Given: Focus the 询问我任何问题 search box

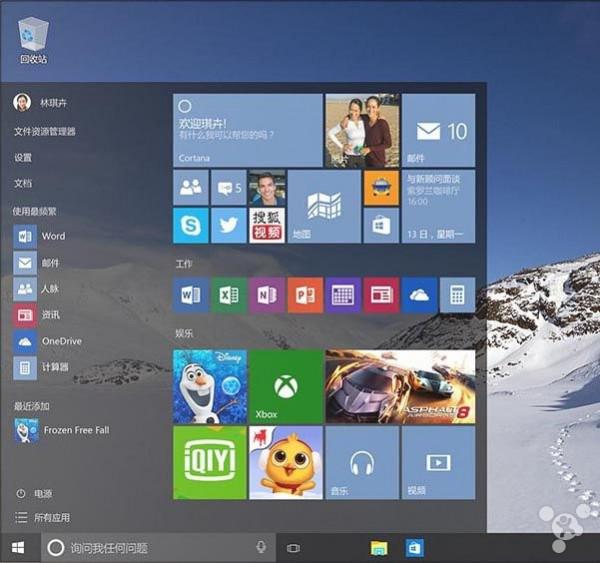Looking at the screenshot, I should tap(158, 548).
